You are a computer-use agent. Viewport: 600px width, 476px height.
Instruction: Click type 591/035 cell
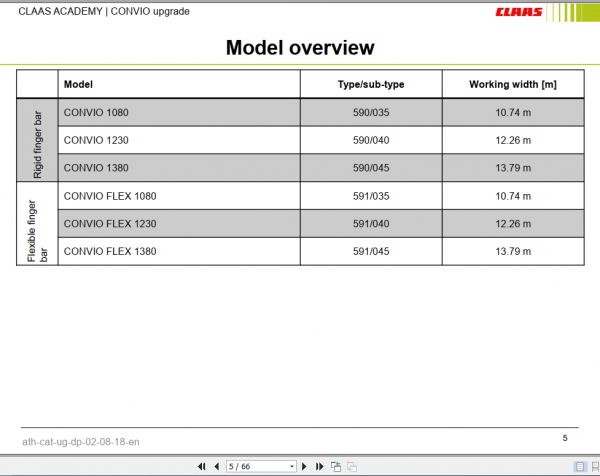[371, 196]
